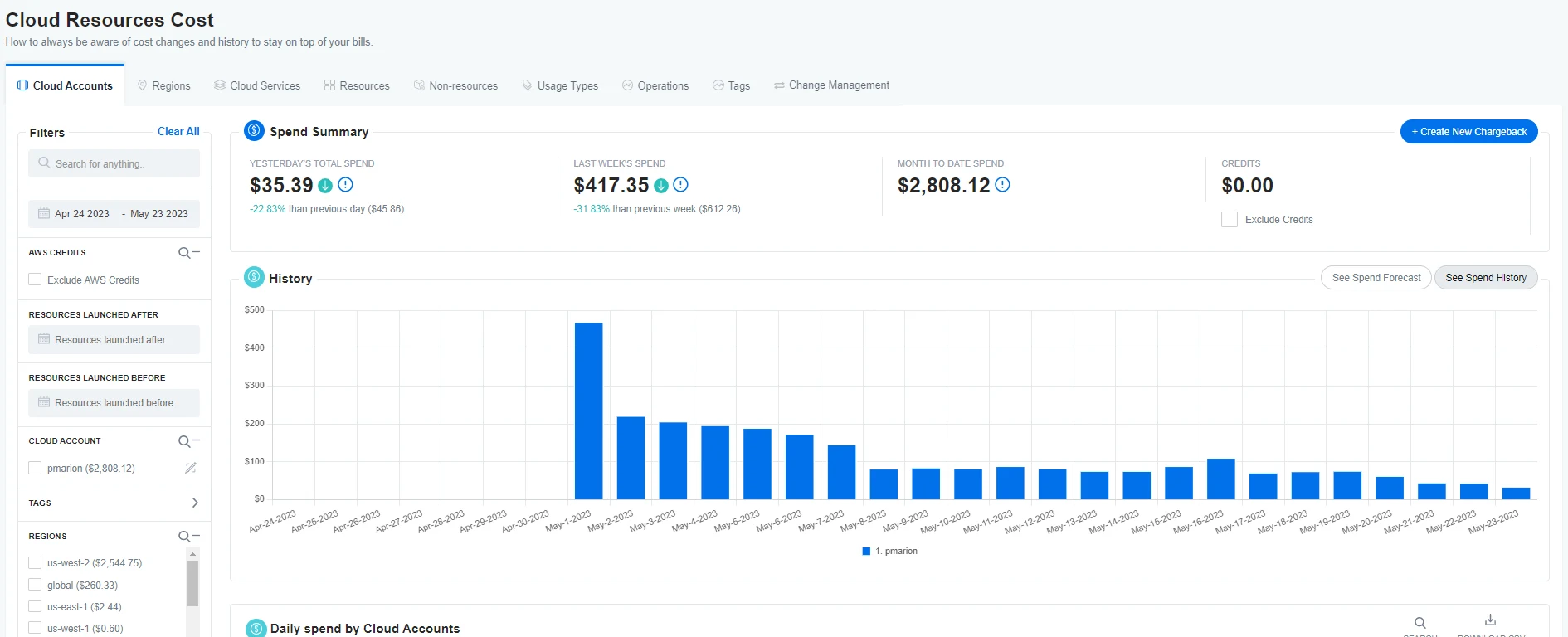The width and height of the screenshot is (1568, 637).
Task: Click the Change Management arrows icon
Action: 779,85
